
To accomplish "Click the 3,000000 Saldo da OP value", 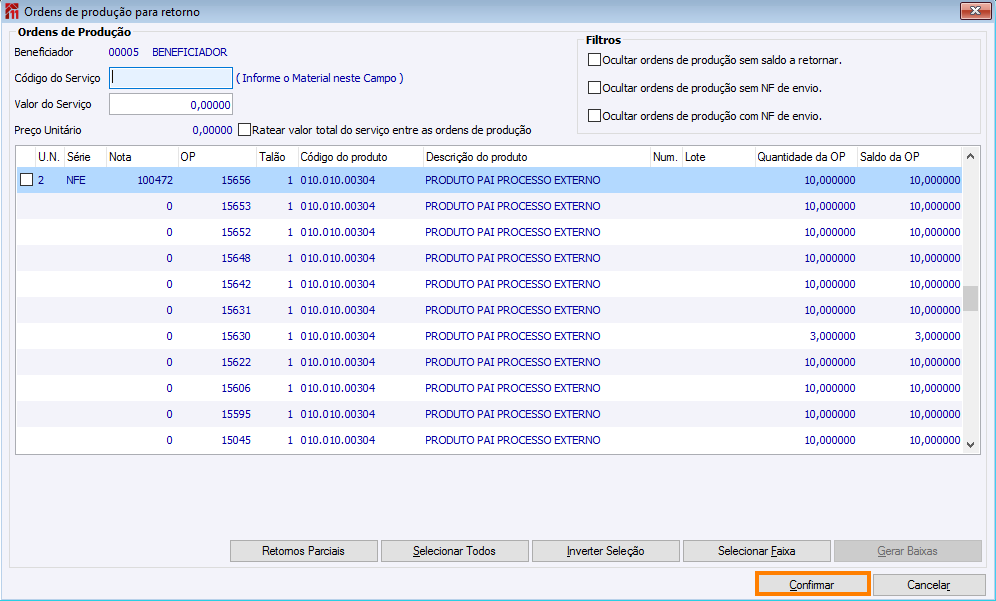I will click(938, 336).
